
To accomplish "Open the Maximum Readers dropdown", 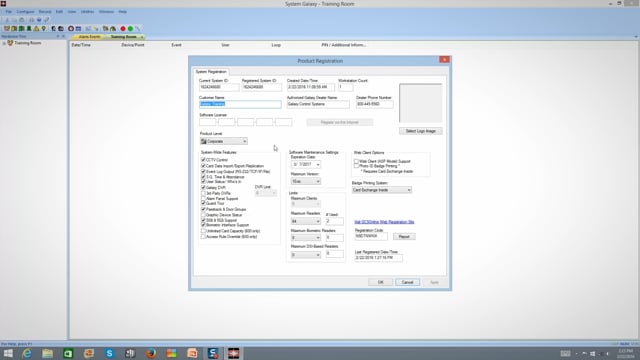I will [x=306, y=221].
